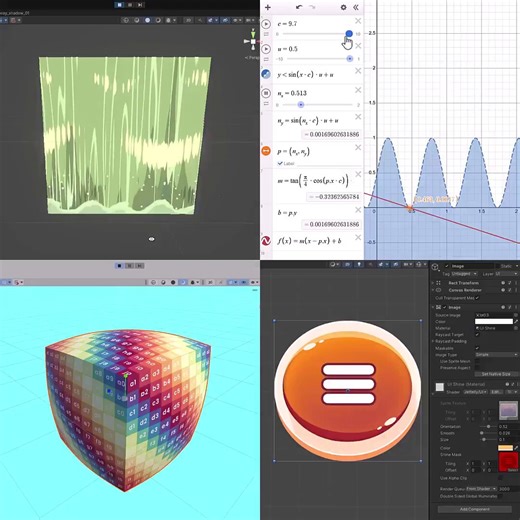Screen dimensions: 520x520
Task: Click the u slider handle
Action: pyautogui.click(x=349, y=59)
